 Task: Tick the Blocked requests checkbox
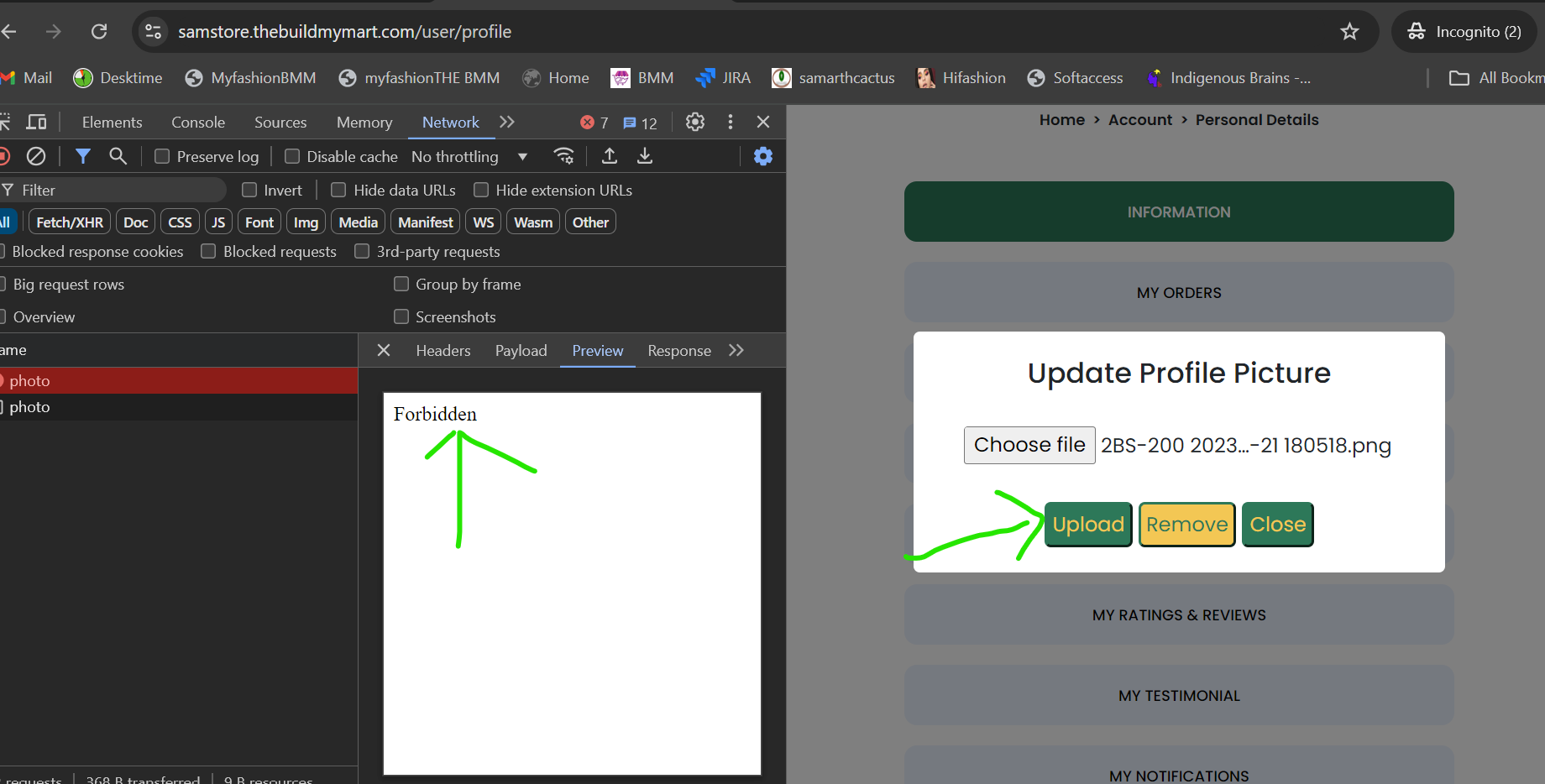tap(208, 251)
